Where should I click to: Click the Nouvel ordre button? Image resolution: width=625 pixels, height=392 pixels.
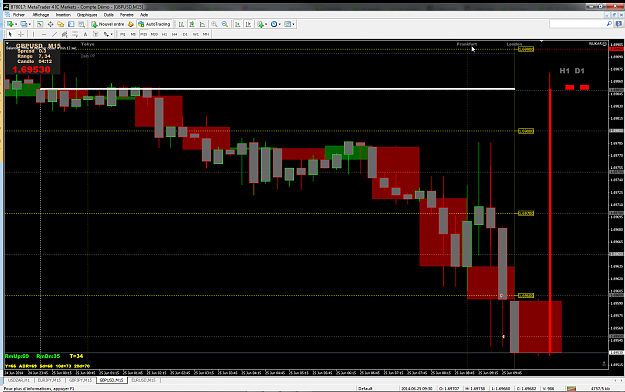point(108,24)
